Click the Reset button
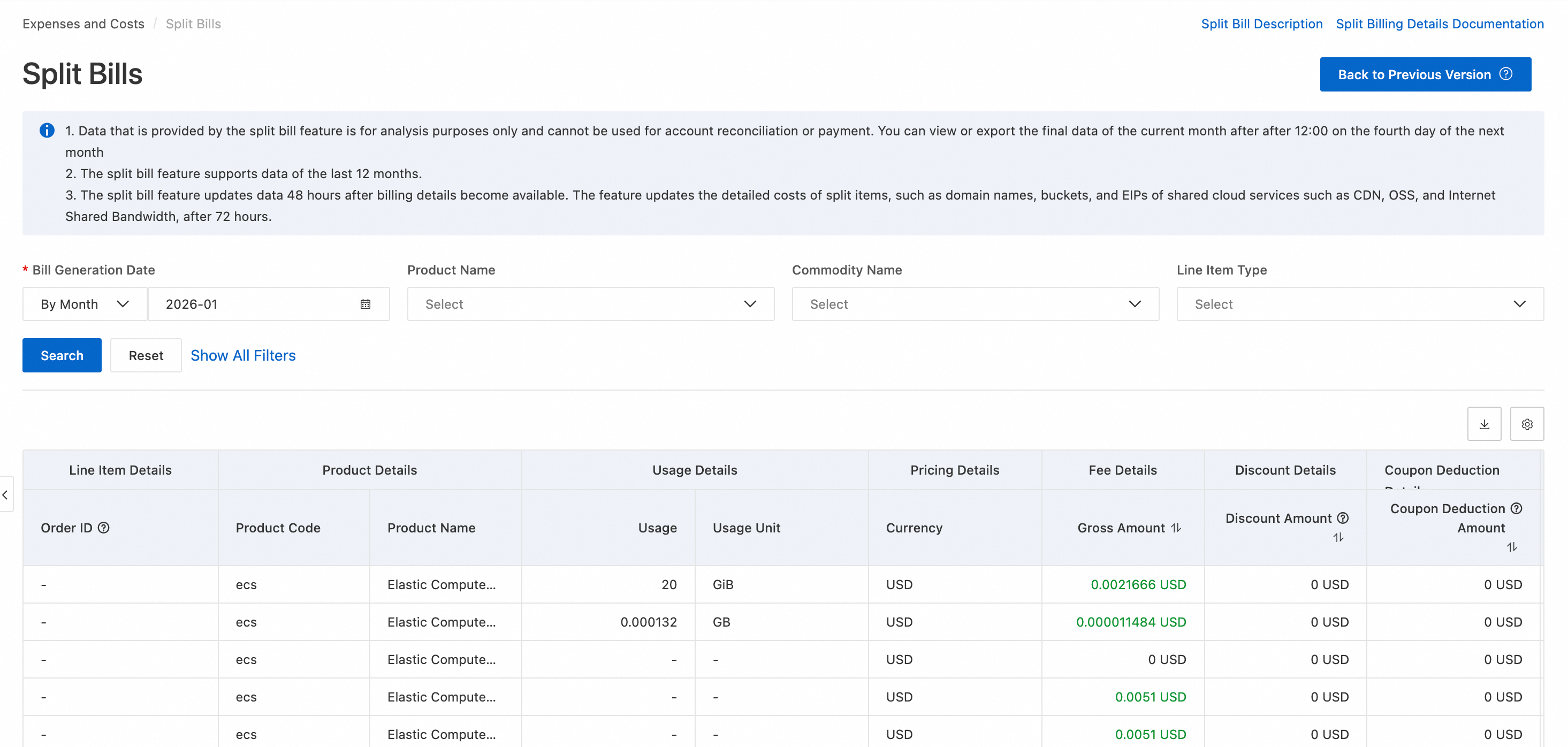 pyautogui.click(x=146, y=355)
